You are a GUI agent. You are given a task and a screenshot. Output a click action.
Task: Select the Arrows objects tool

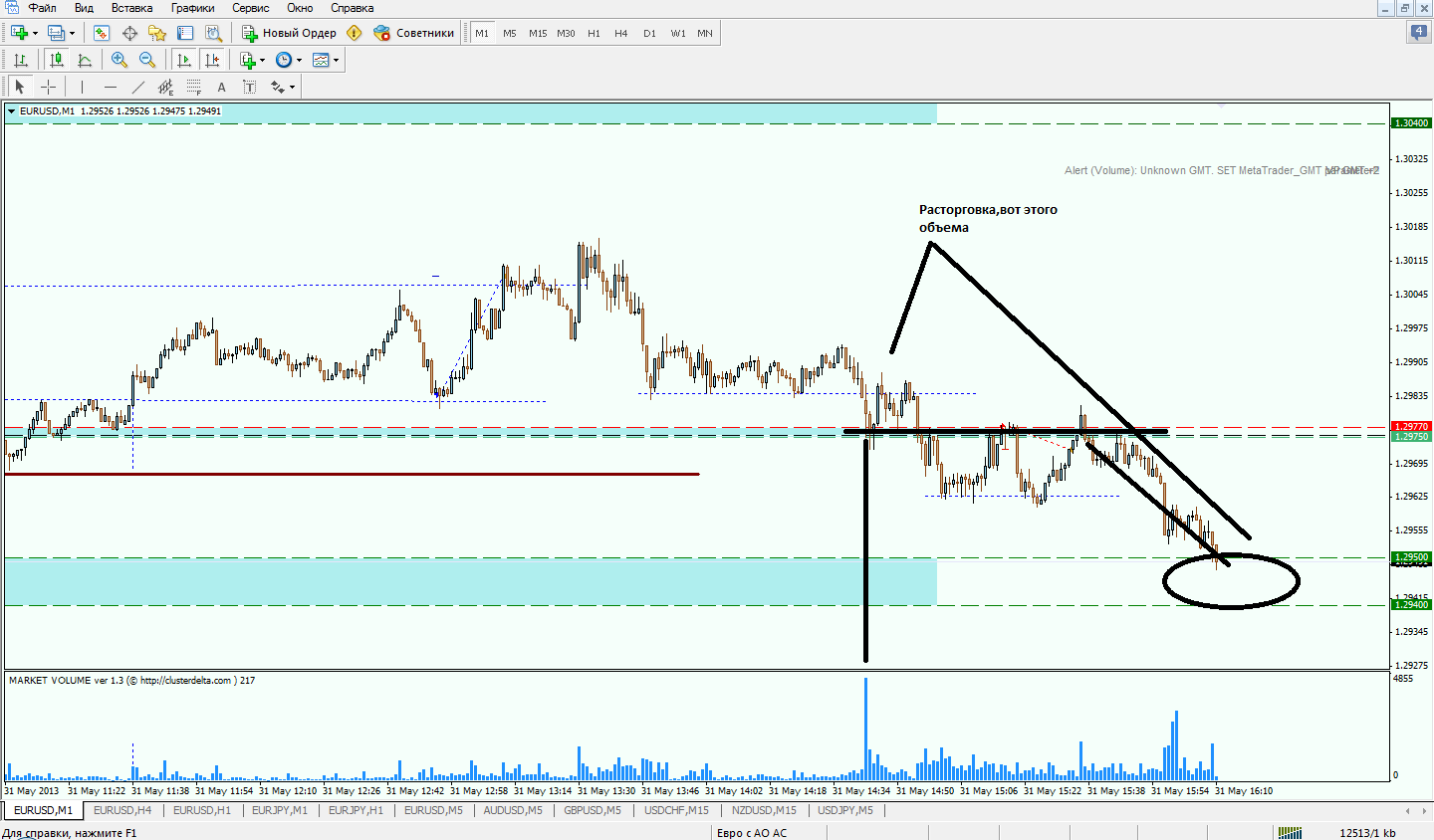point(278,87)
